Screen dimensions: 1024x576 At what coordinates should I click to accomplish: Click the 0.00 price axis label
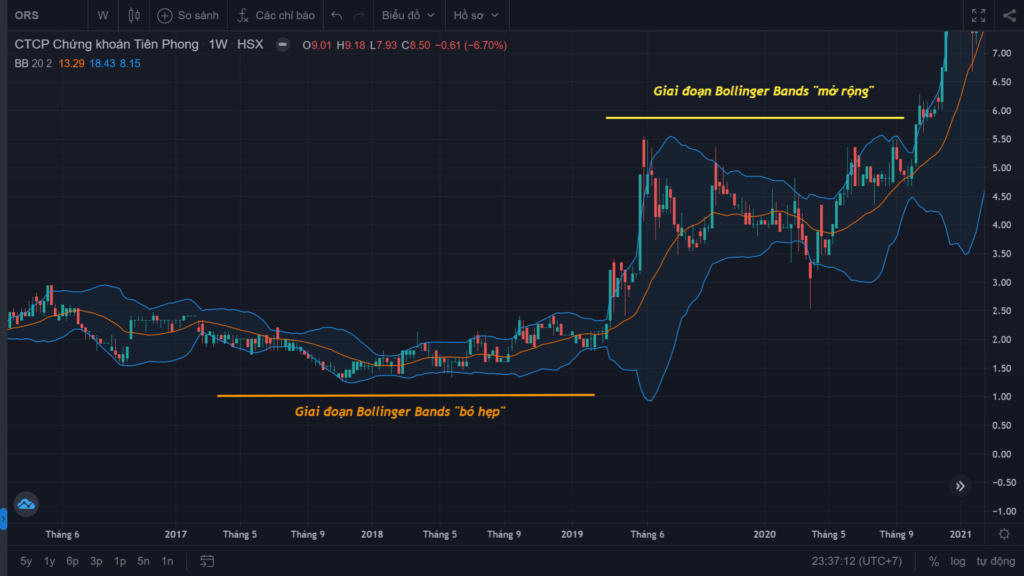[1002, 454]
